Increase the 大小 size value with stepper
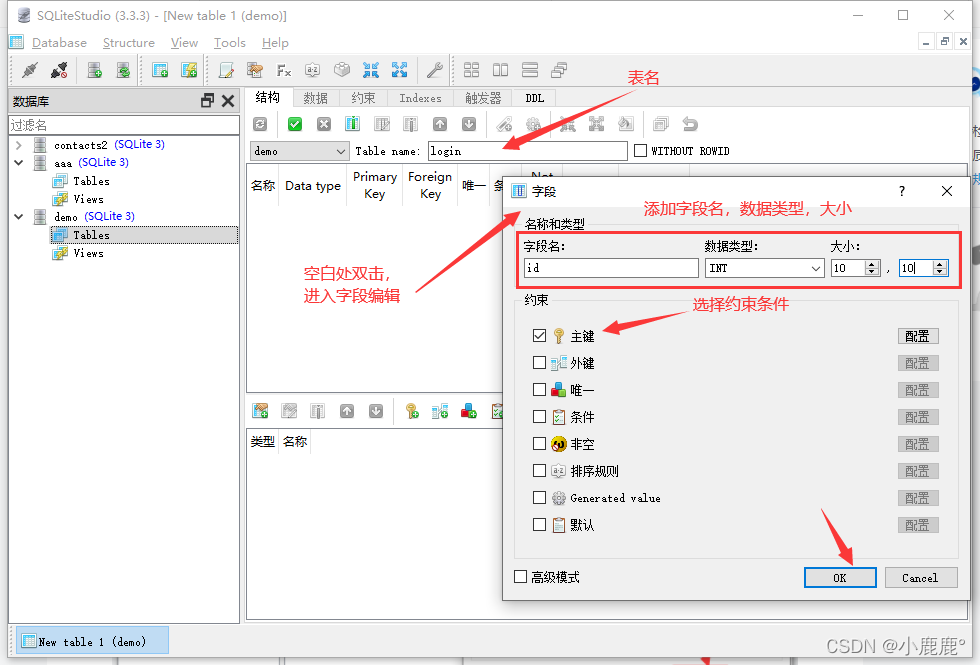This screenshot has height=665, width=980. coord(871,263)
